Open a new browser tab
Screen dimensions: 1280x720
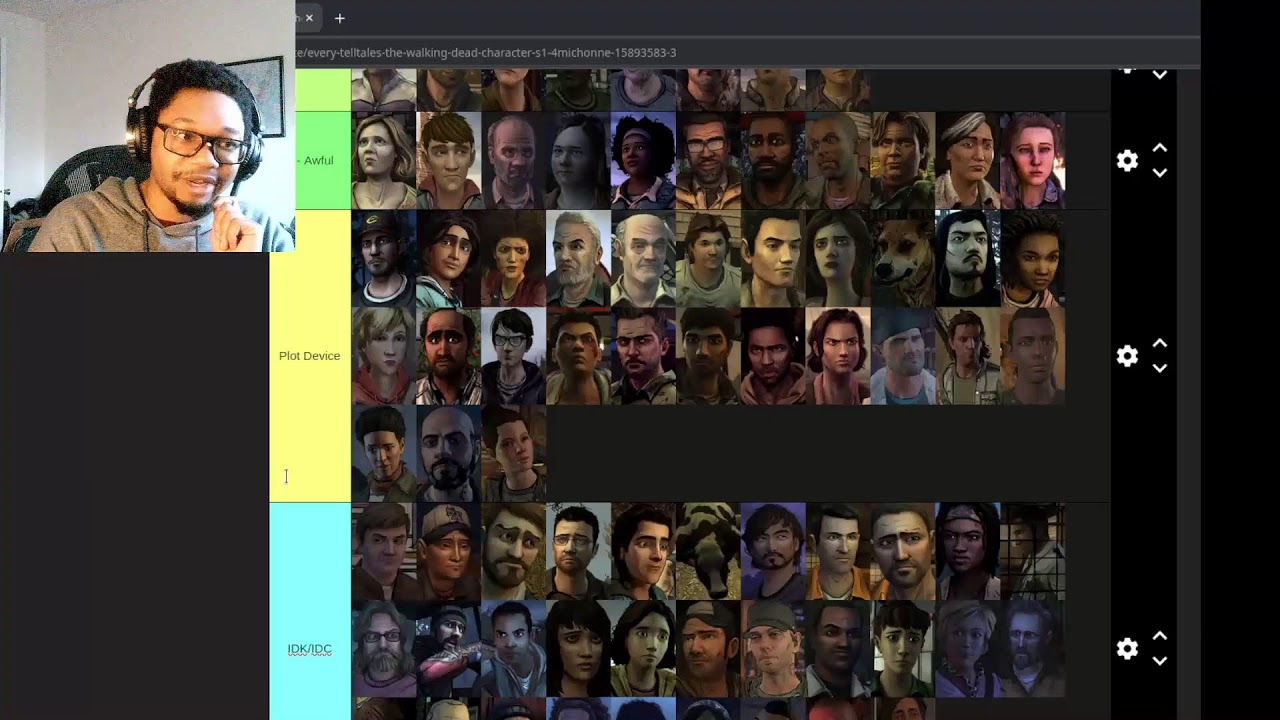[340, 18]
